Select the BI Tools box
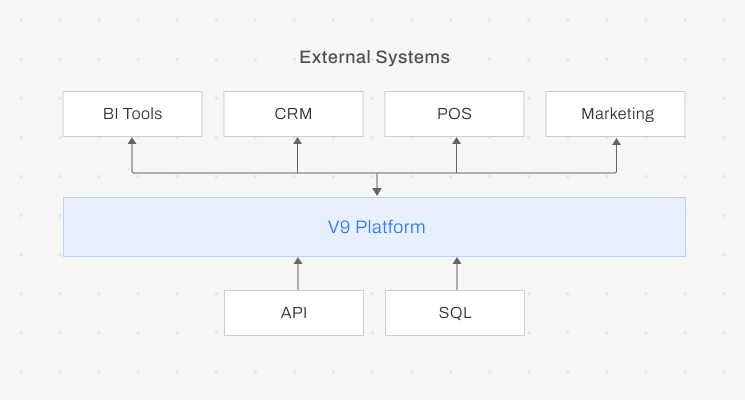This screenshot has width=745, height=400. 132,114
